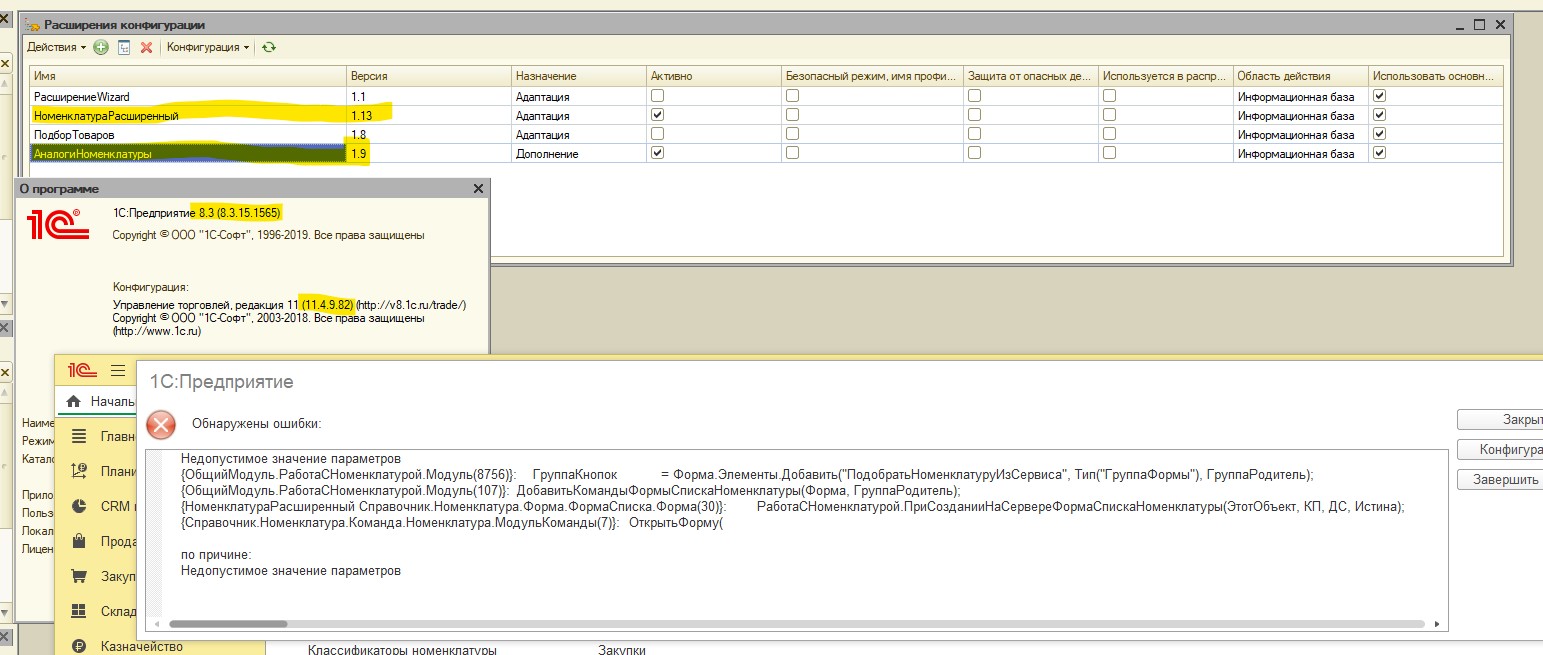Open the Продажи shopping bag icon

tap(80, 541)
